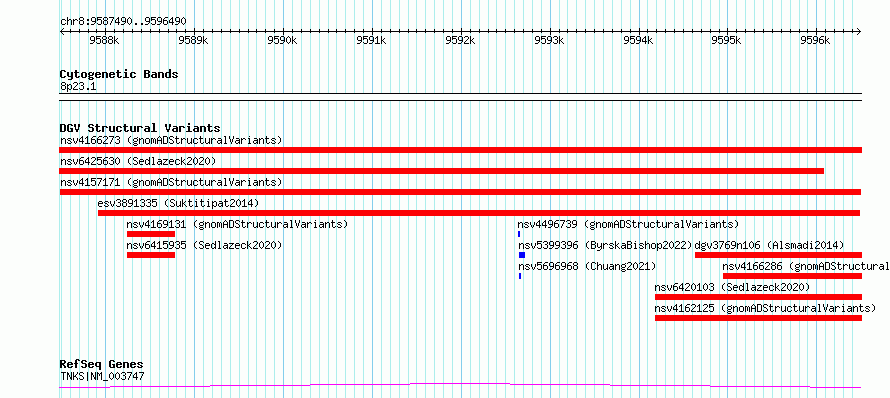This screenshot has height=398, width=890.
Task: Open dgv3769n106 (Alsmadi2014) label
Action: pos(770,245)
